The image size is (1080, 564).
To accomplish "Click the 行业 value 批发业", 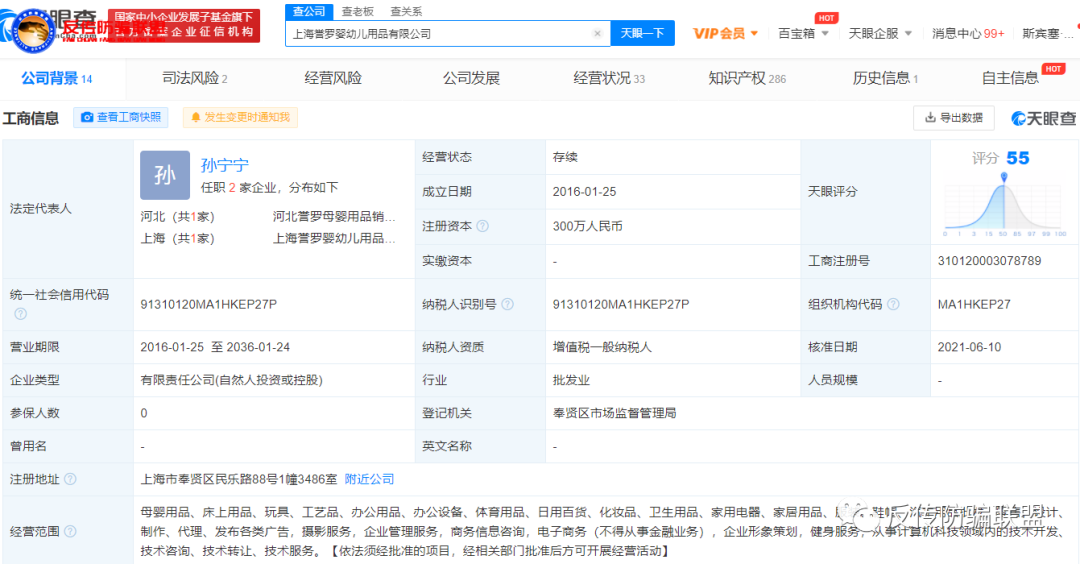I will click(x=571, y=380).
